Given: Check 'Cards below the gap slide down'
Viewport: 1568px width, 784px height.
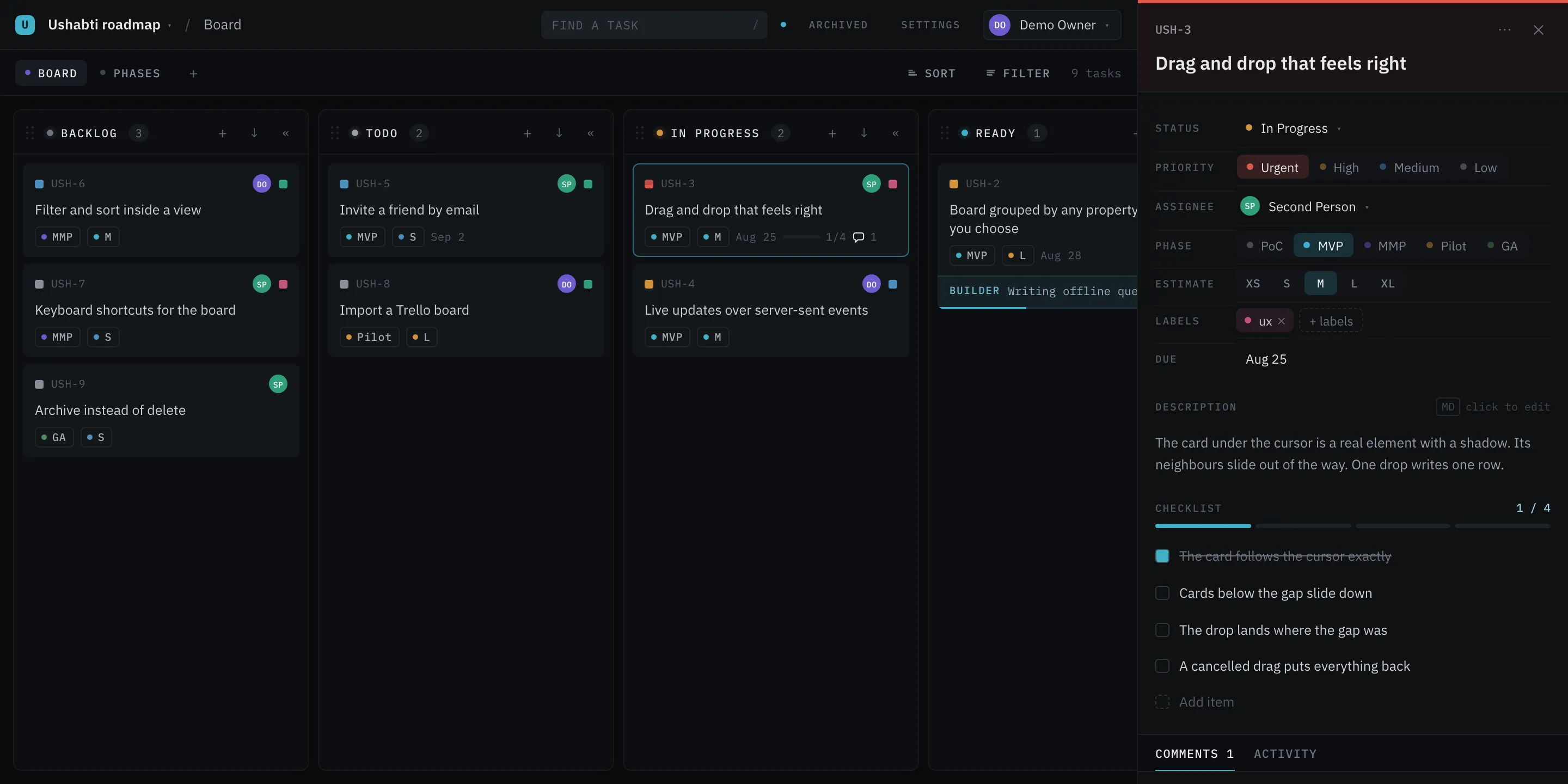Looking at the screenshot, I should pyautogui.click(x=1162, y=593).
